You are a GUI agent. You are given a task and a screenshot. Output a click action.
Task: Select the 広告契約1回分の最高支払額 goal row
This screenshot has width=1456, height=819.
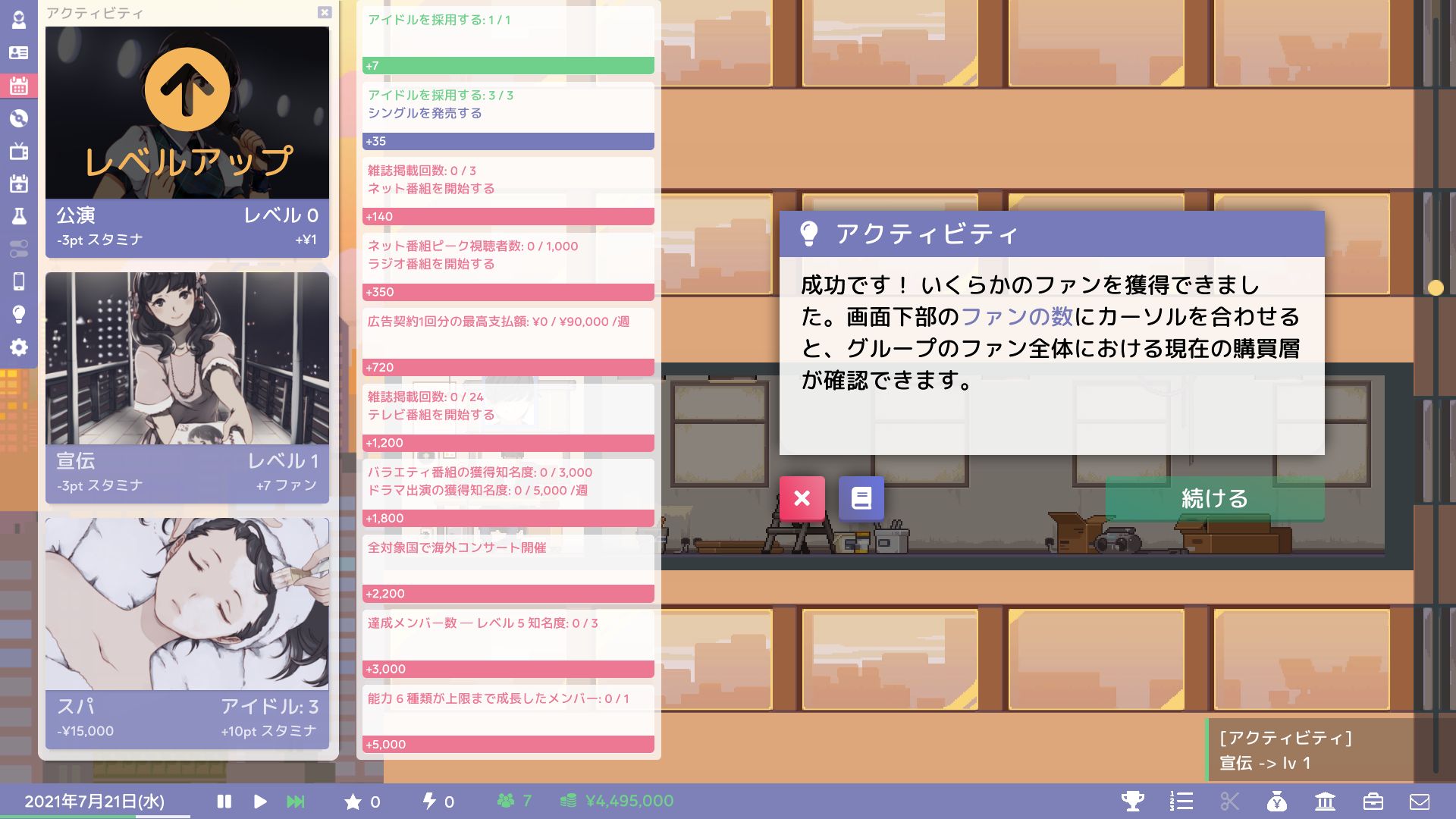pyautogui.click(x=508, y=341)
